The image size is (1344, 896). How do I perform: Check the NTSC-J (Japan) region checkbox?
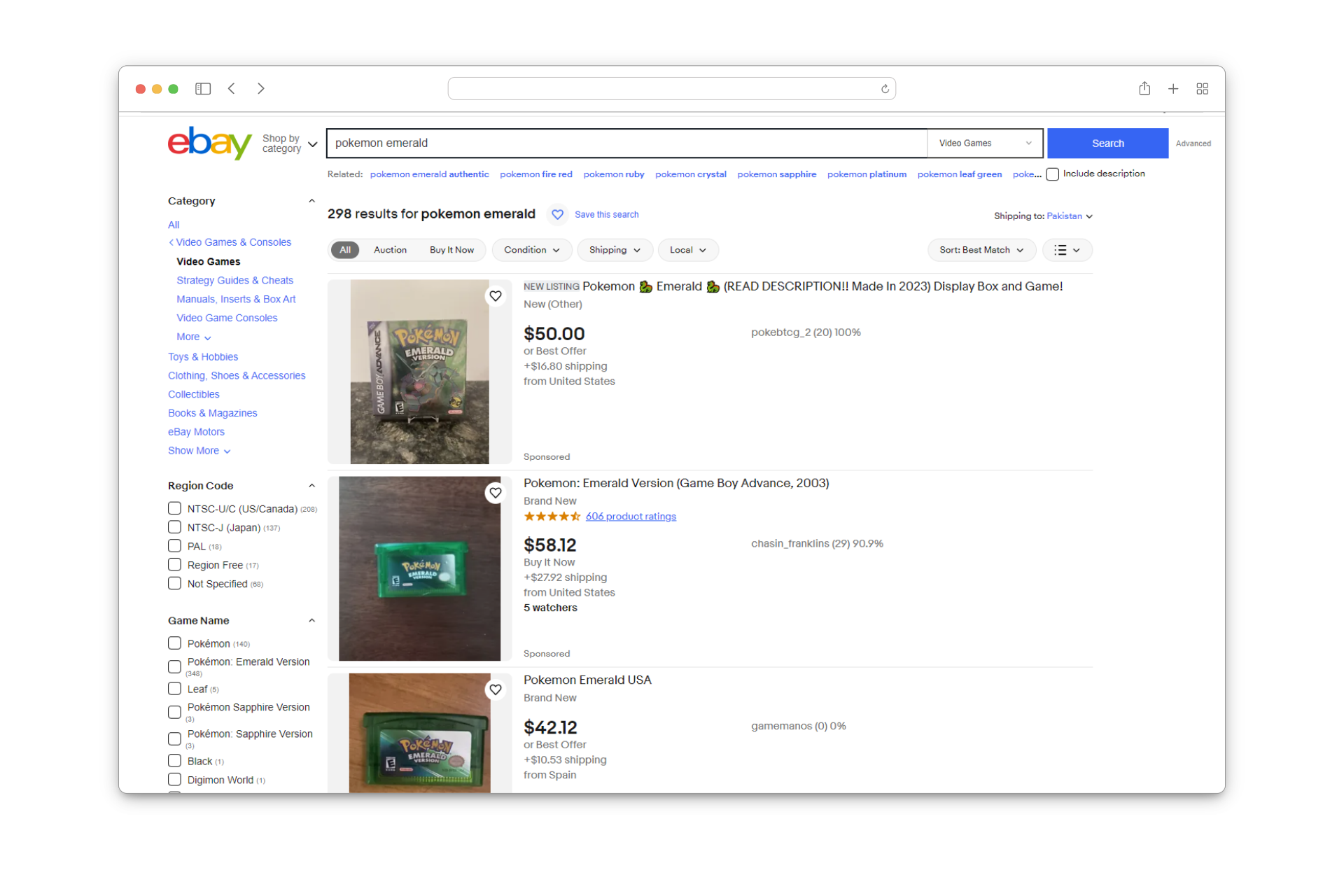[x=174, y=527]
